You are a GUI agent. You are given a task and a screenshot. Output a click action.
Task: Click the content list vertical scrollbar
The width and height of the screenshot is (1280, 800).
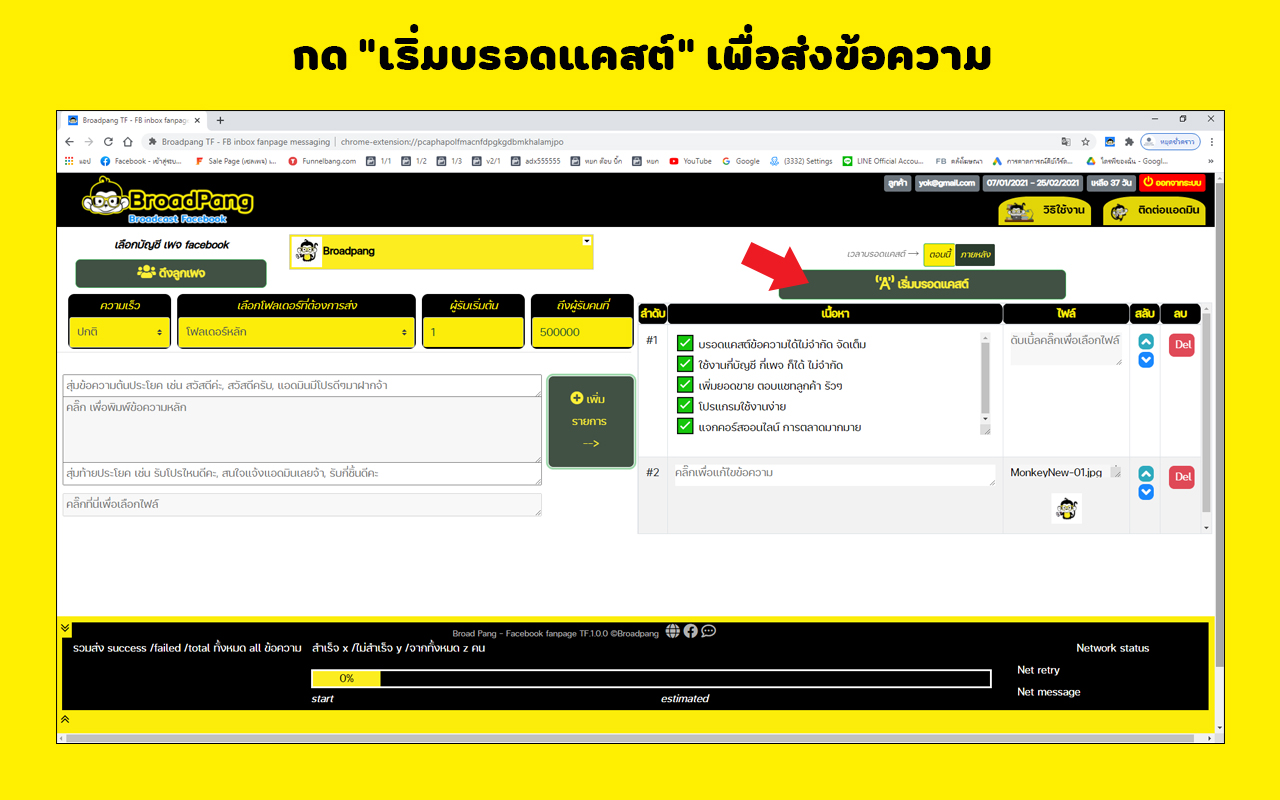point(1206,418)
